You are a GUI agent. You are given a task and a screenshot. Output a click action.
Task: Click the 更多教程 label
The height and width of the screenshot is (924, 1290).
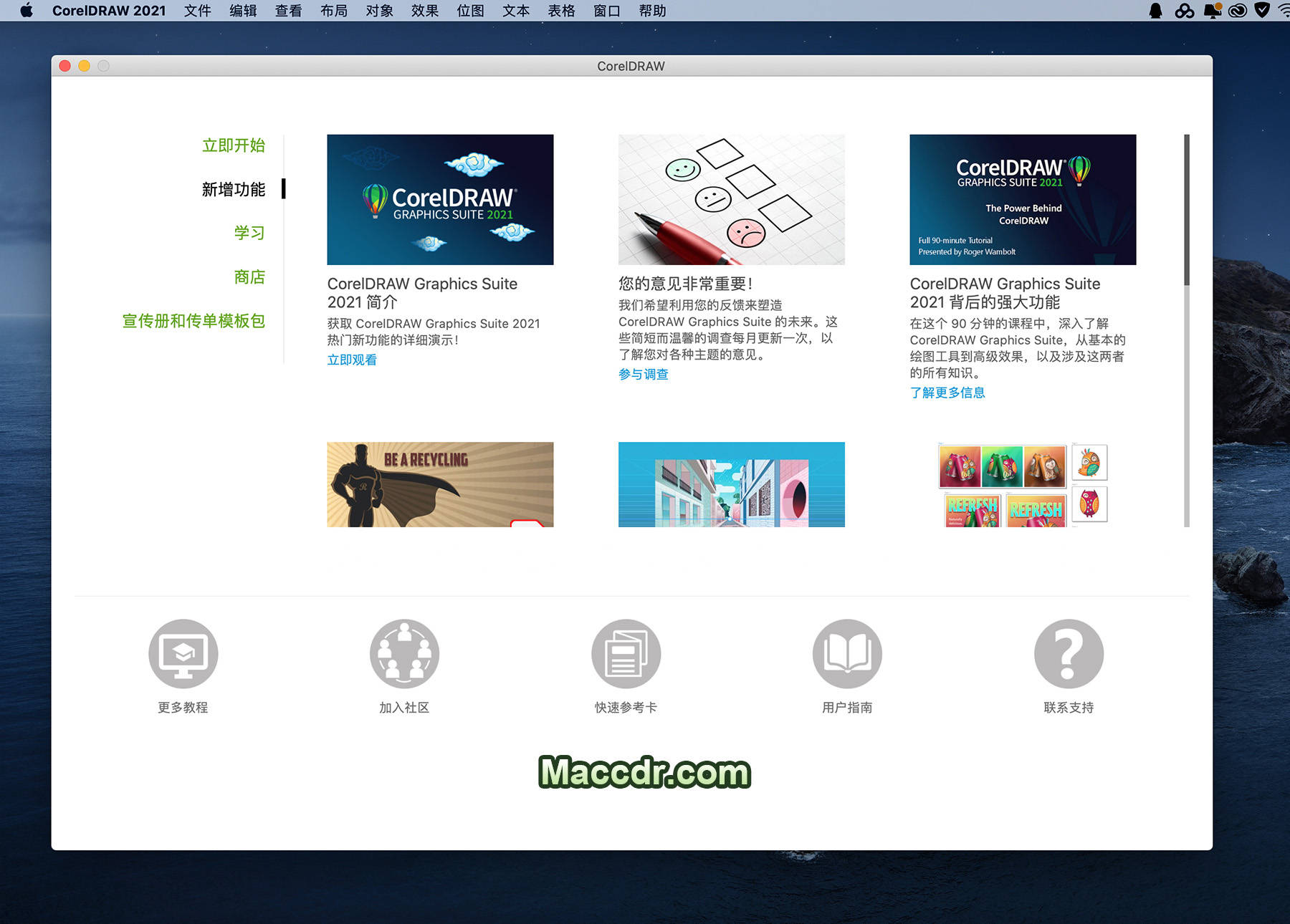(183, 708)
